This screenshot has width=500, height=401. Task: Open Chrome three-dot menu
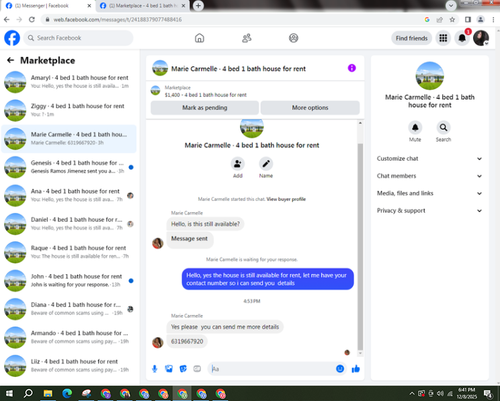click(x=493, y=20)
